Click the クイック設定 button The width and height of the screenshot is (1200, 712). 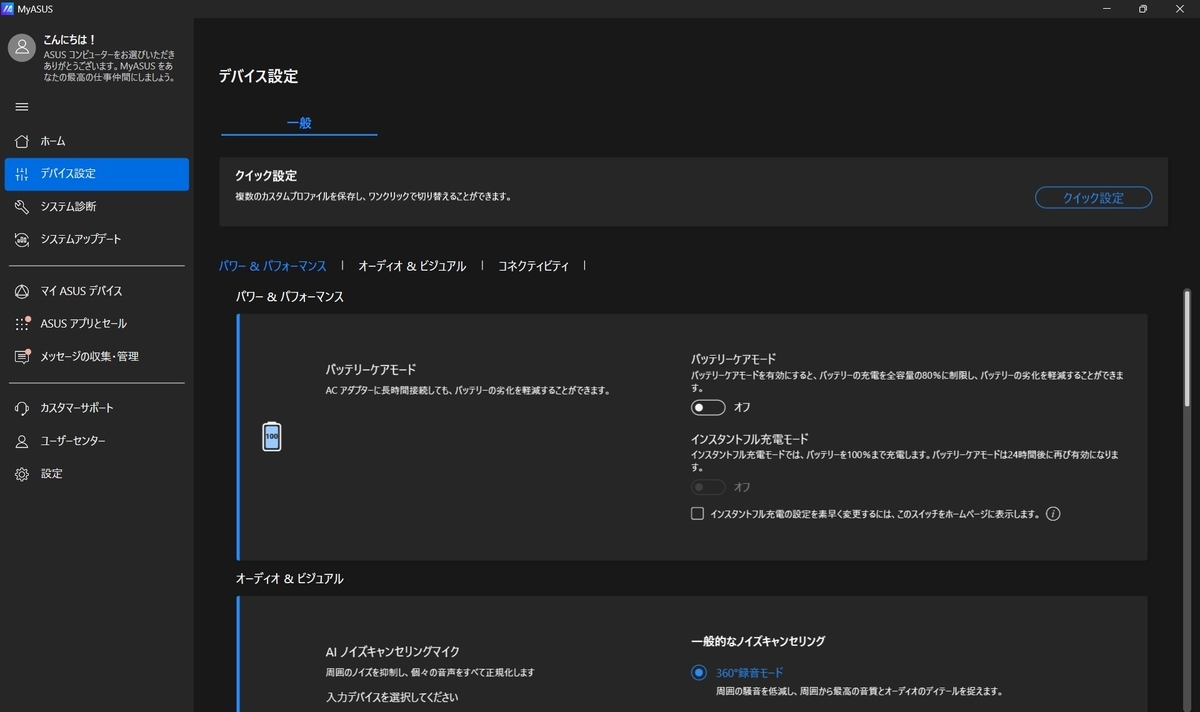[x=1093, y=198]
